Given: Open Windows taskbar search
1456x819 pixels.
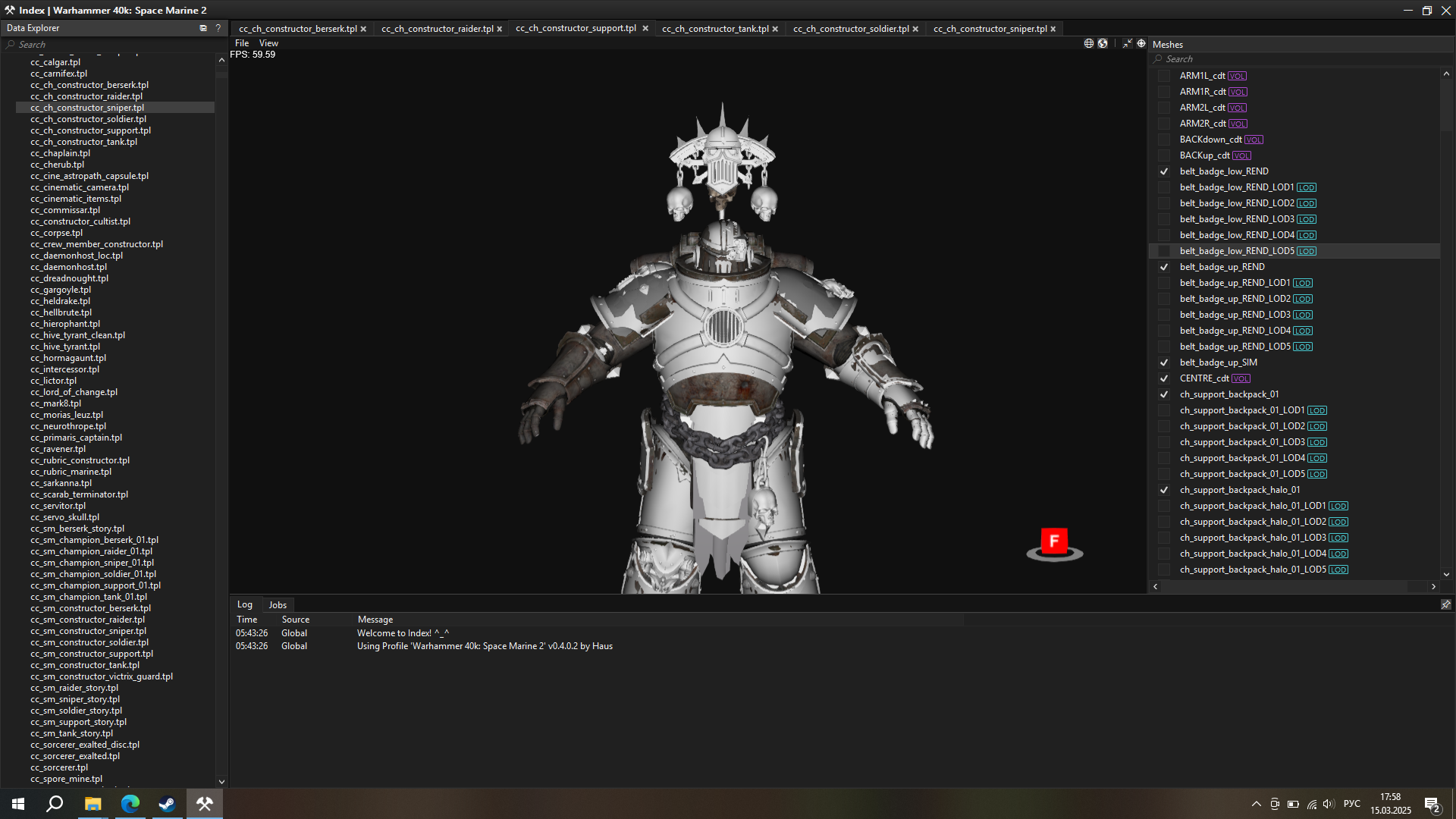Looking at the screenshot, I should coord(55,804).
